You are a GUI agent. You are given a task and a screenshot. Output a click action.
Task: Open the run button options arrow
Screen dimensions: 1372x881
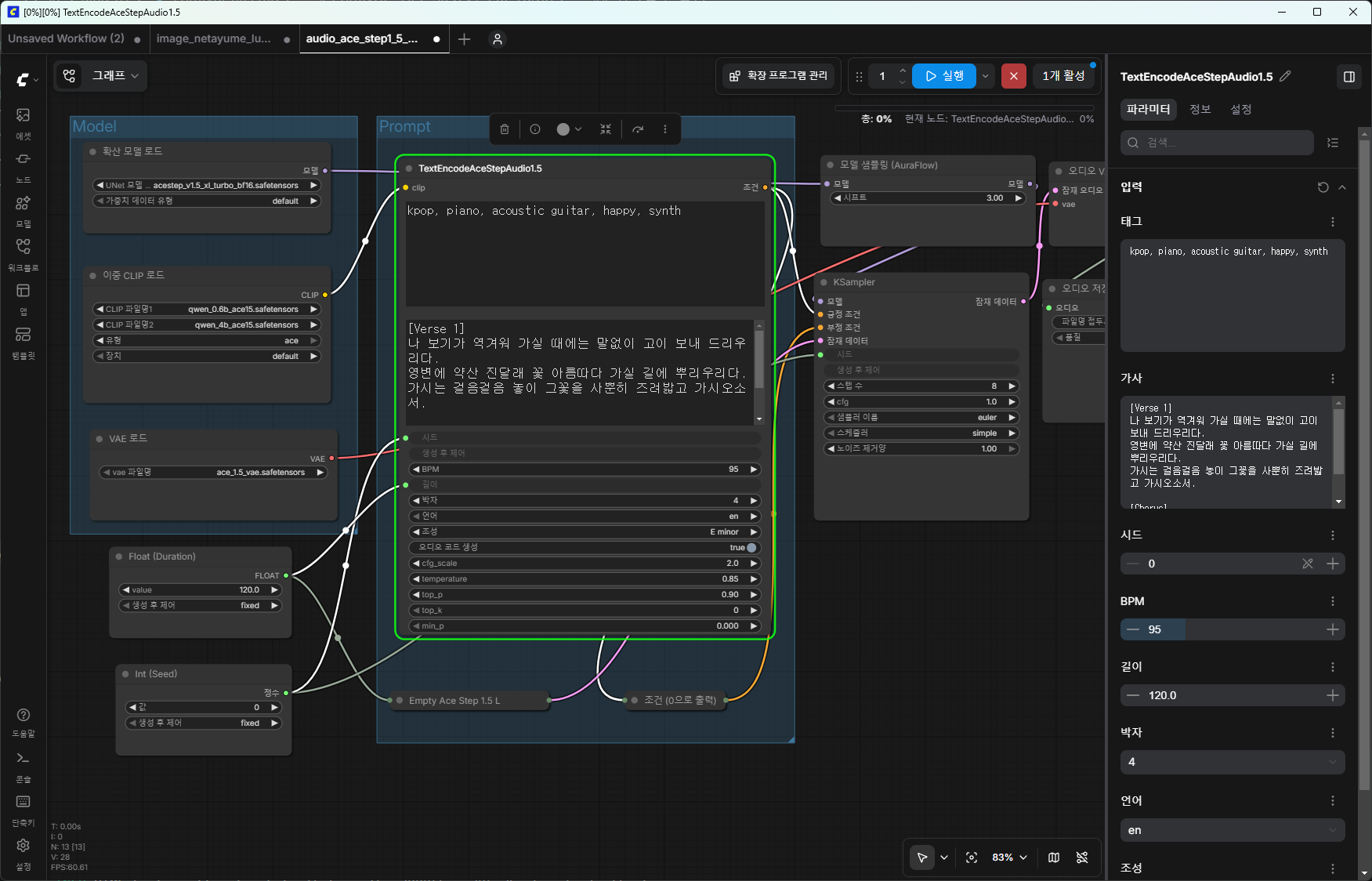tap(985, 76)
